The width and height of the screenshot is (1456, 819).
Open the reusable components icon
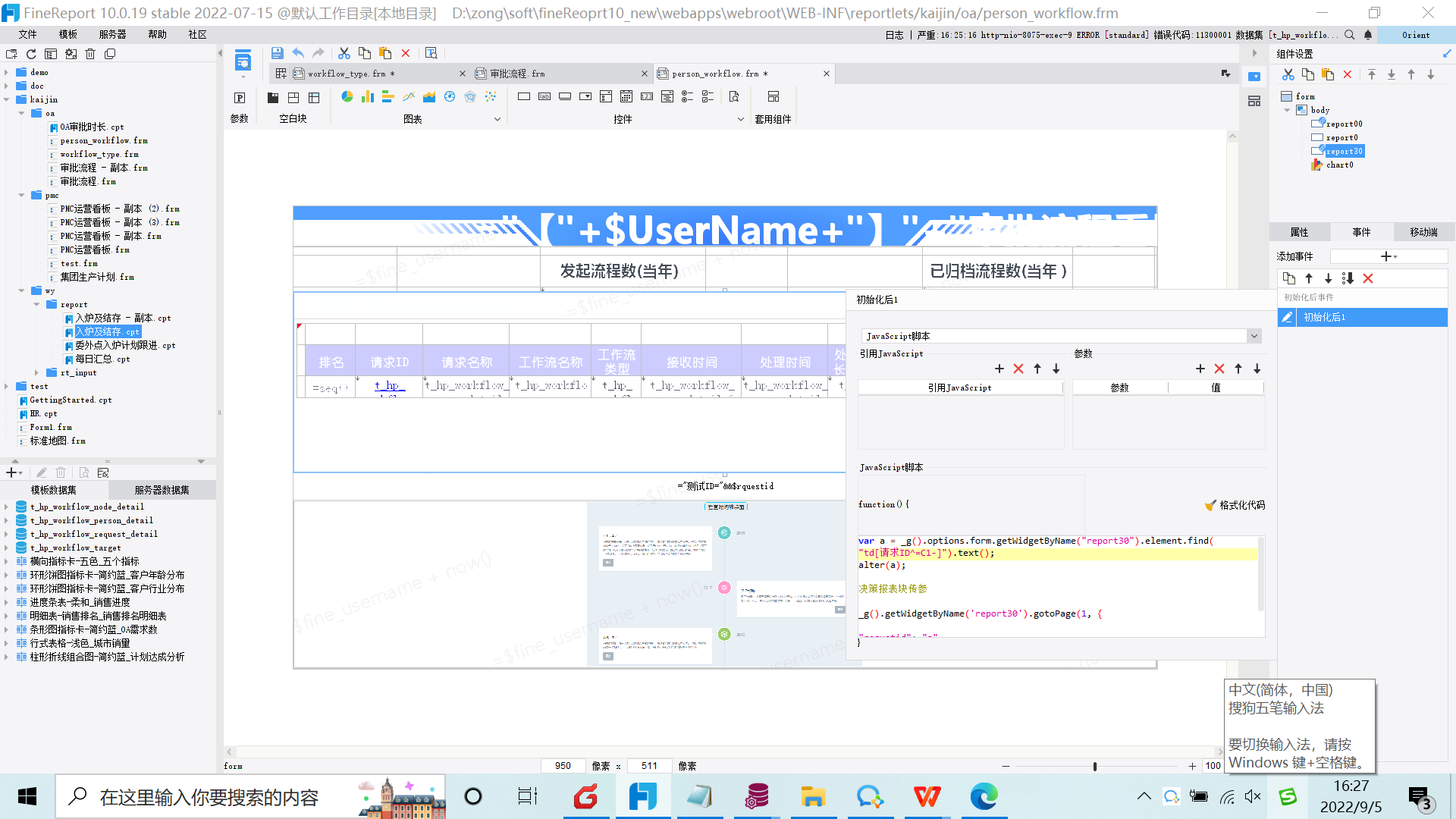coord(773,96)
